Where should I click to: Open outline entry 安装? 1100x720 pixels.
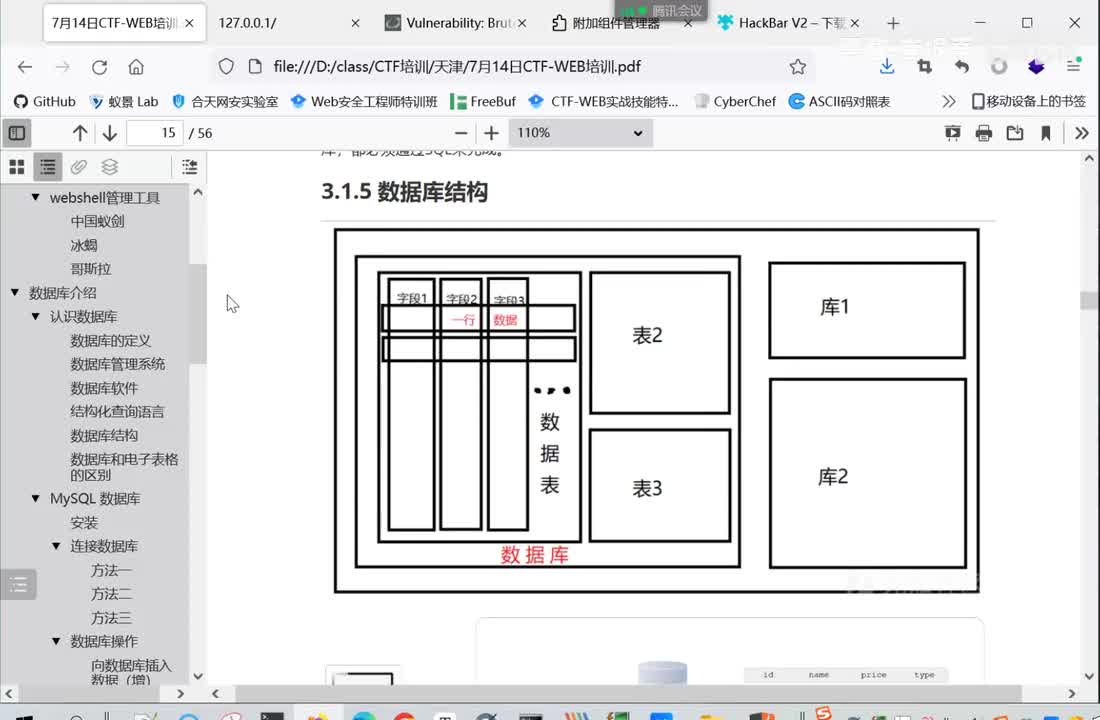(x=83, y=523)
